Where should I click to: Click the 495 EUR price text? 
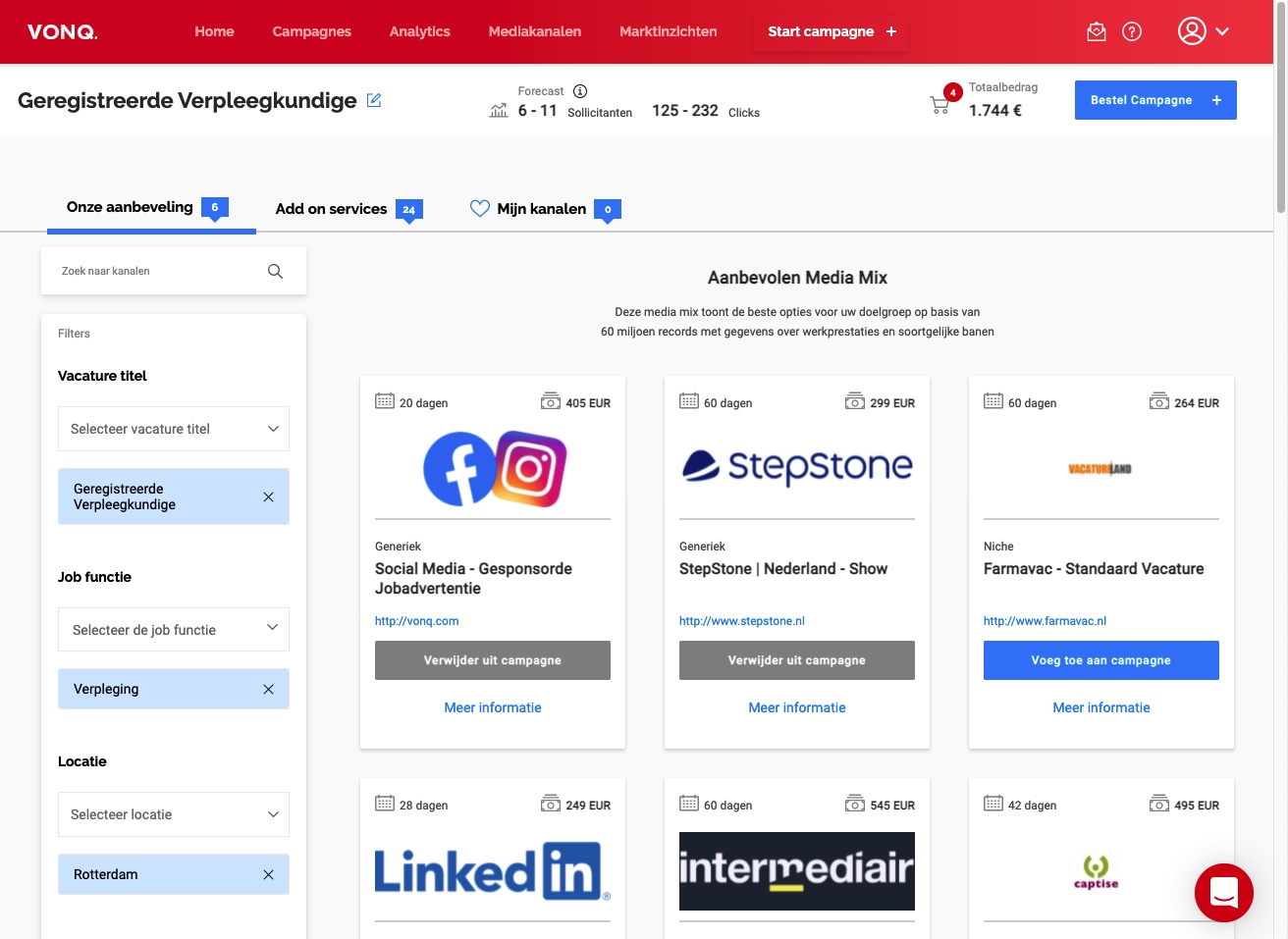[1197, 806]
